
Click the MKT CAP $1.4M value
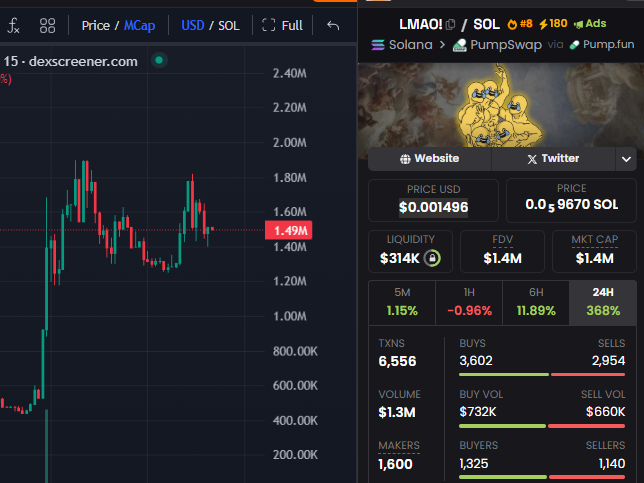point(594,258)
